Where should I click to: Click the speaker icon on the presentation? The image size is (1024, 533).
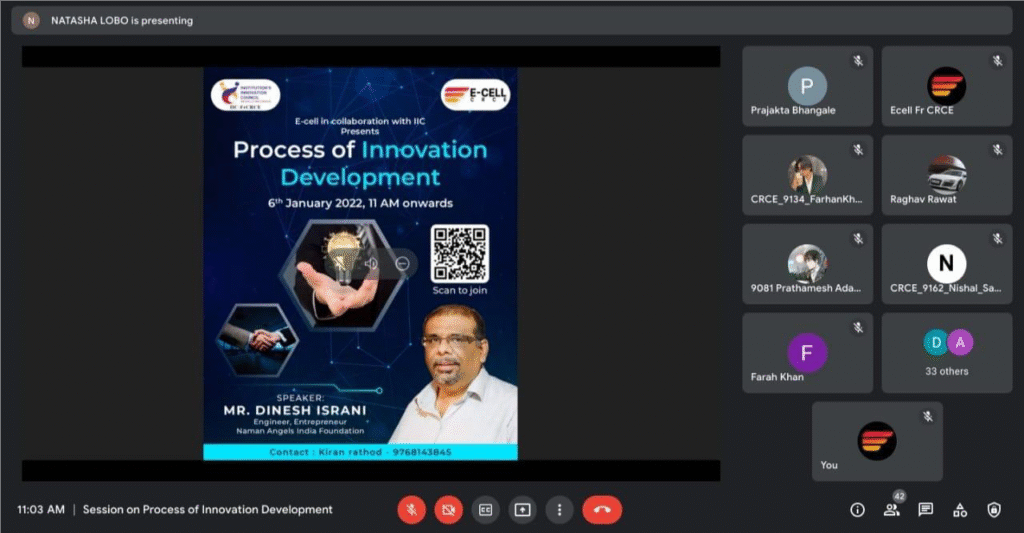(x=371, y=264)
